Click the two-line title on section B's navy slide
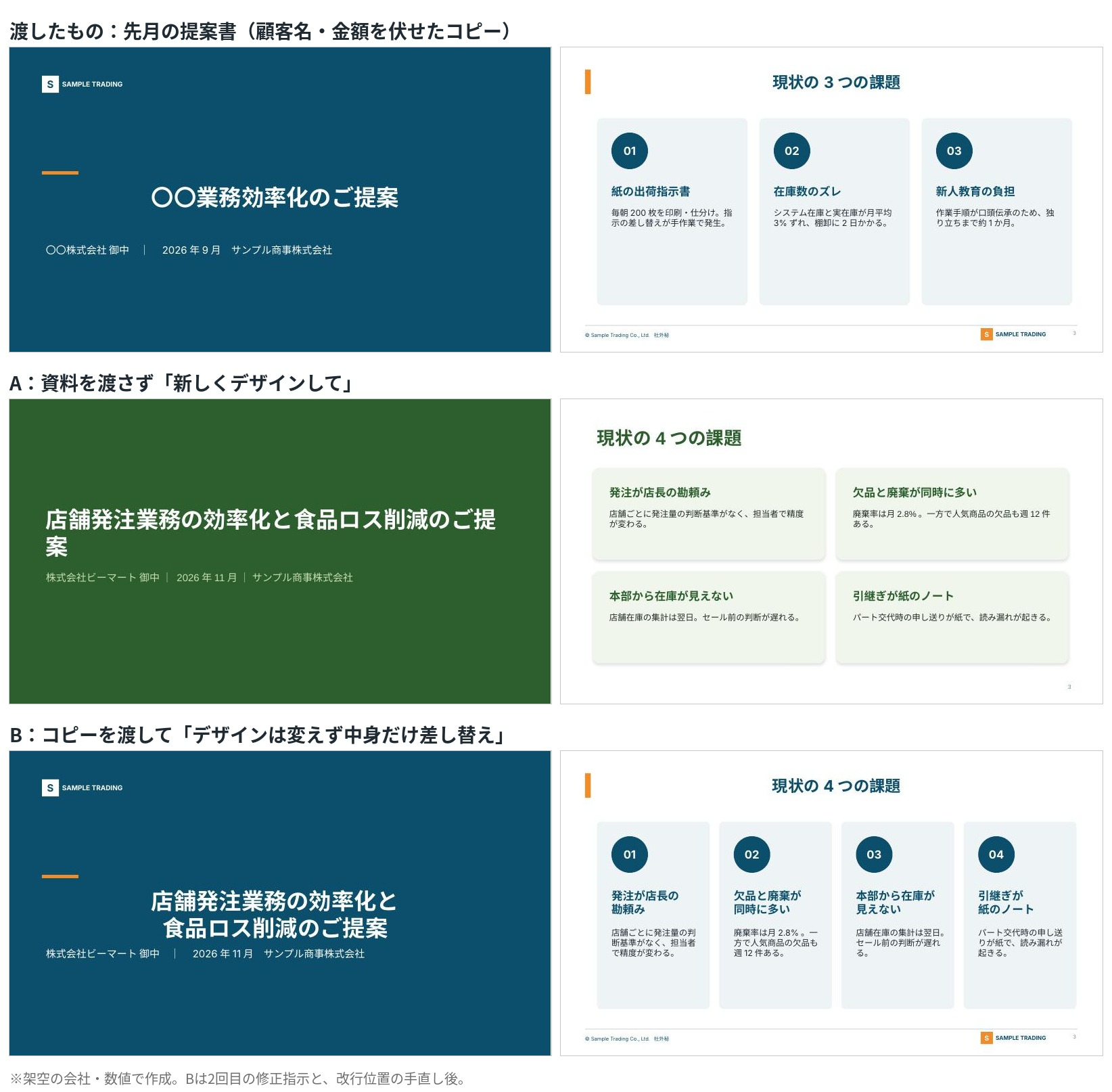Viewport: 1112px width, 1092px height. pos(275,915)
